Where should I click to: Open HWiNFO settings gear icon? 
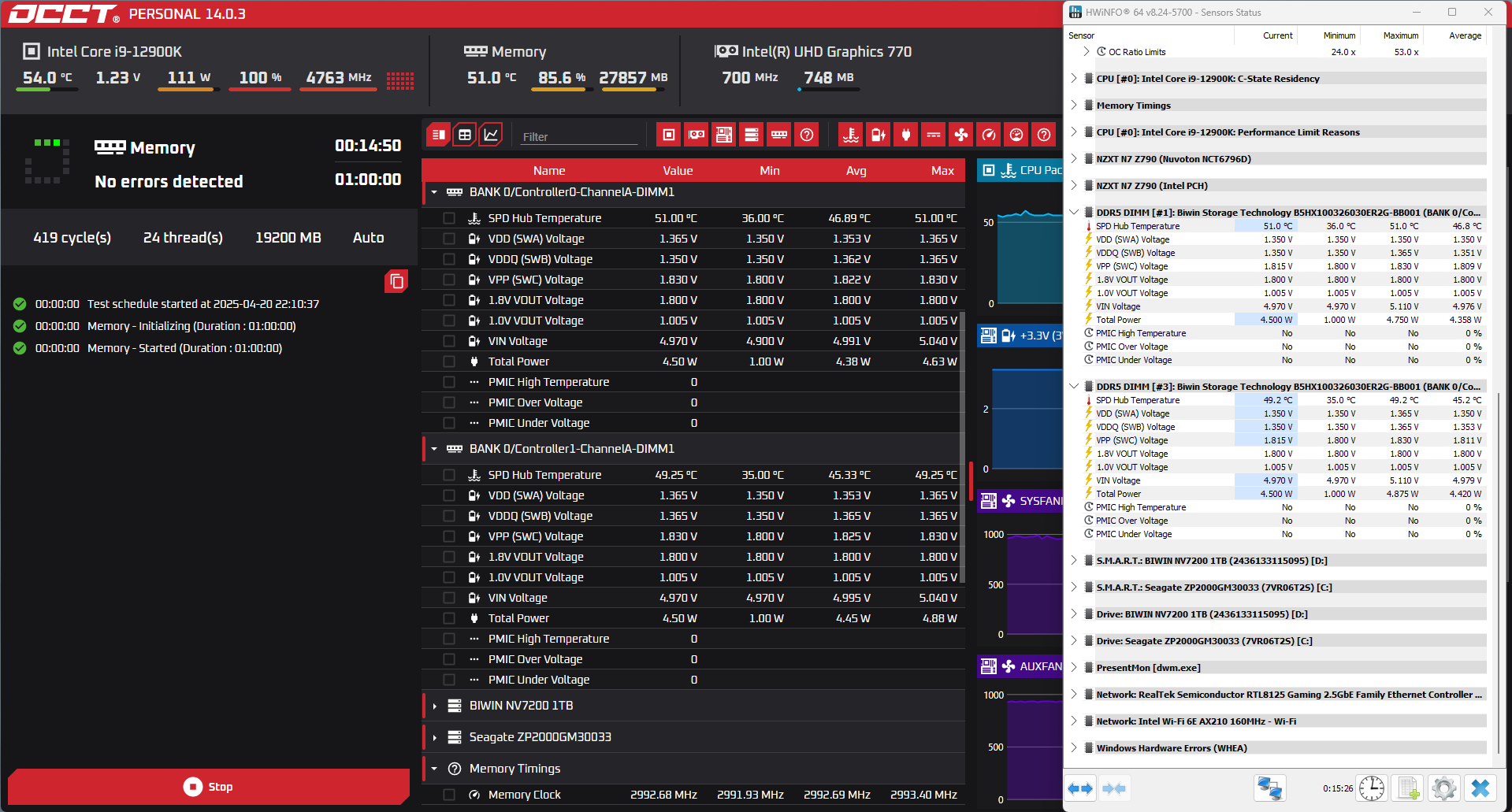tap(1443, 788)
